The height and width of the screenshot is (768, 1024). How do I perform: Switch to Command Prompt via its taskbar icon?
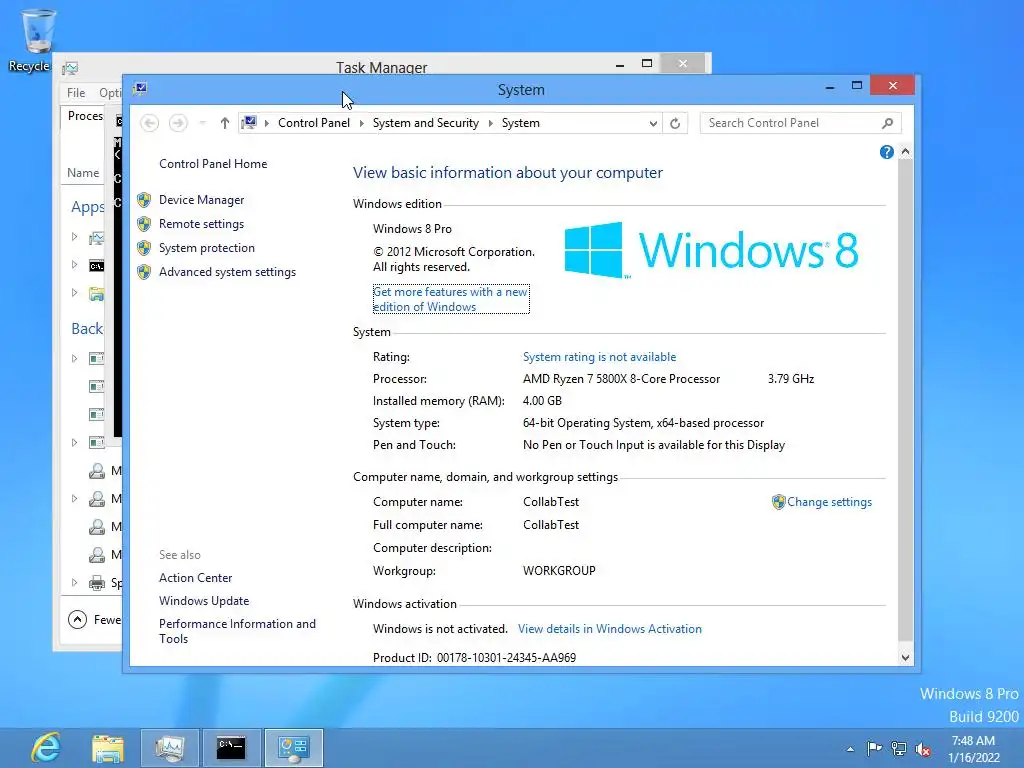pos(231,748)
